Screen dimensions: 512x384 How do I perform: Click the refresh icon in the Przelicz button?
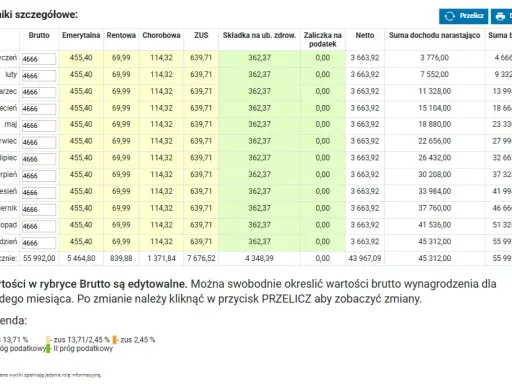449,16
